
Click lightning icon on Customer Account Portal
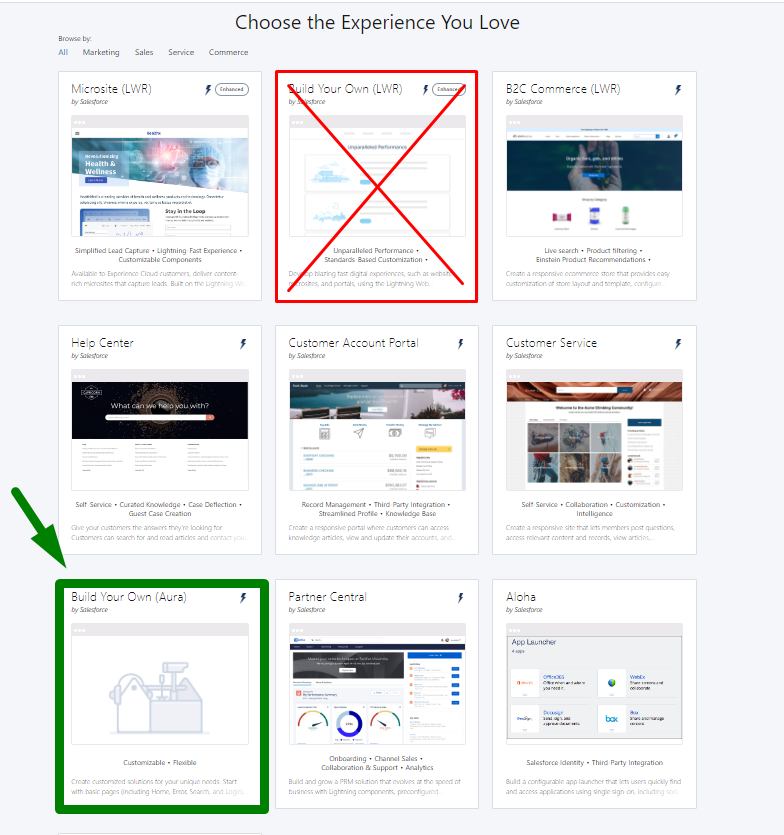coord(460,344)
